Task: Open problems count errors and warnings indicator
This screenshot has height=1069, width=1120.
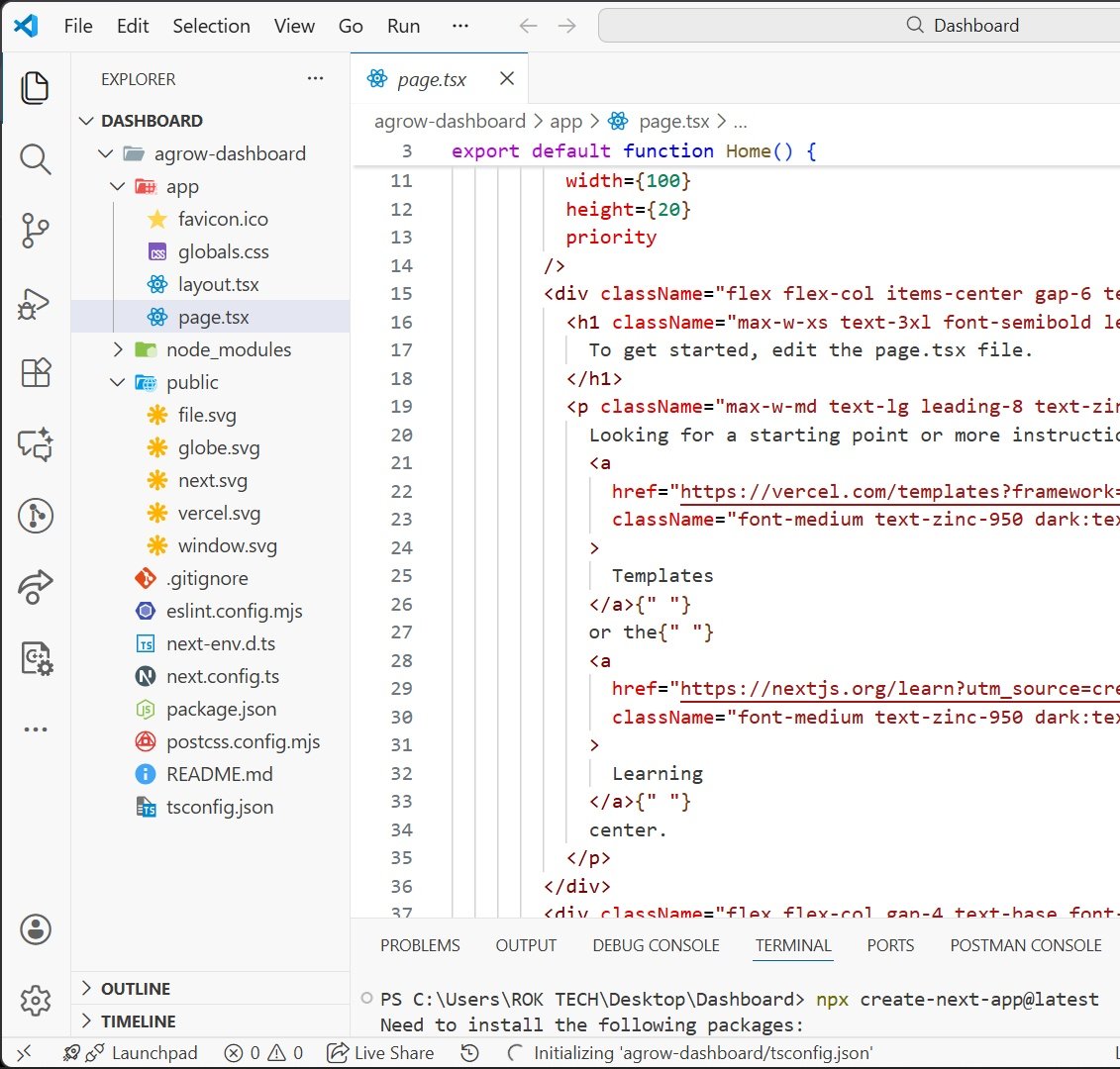Action: (263, 1052)
